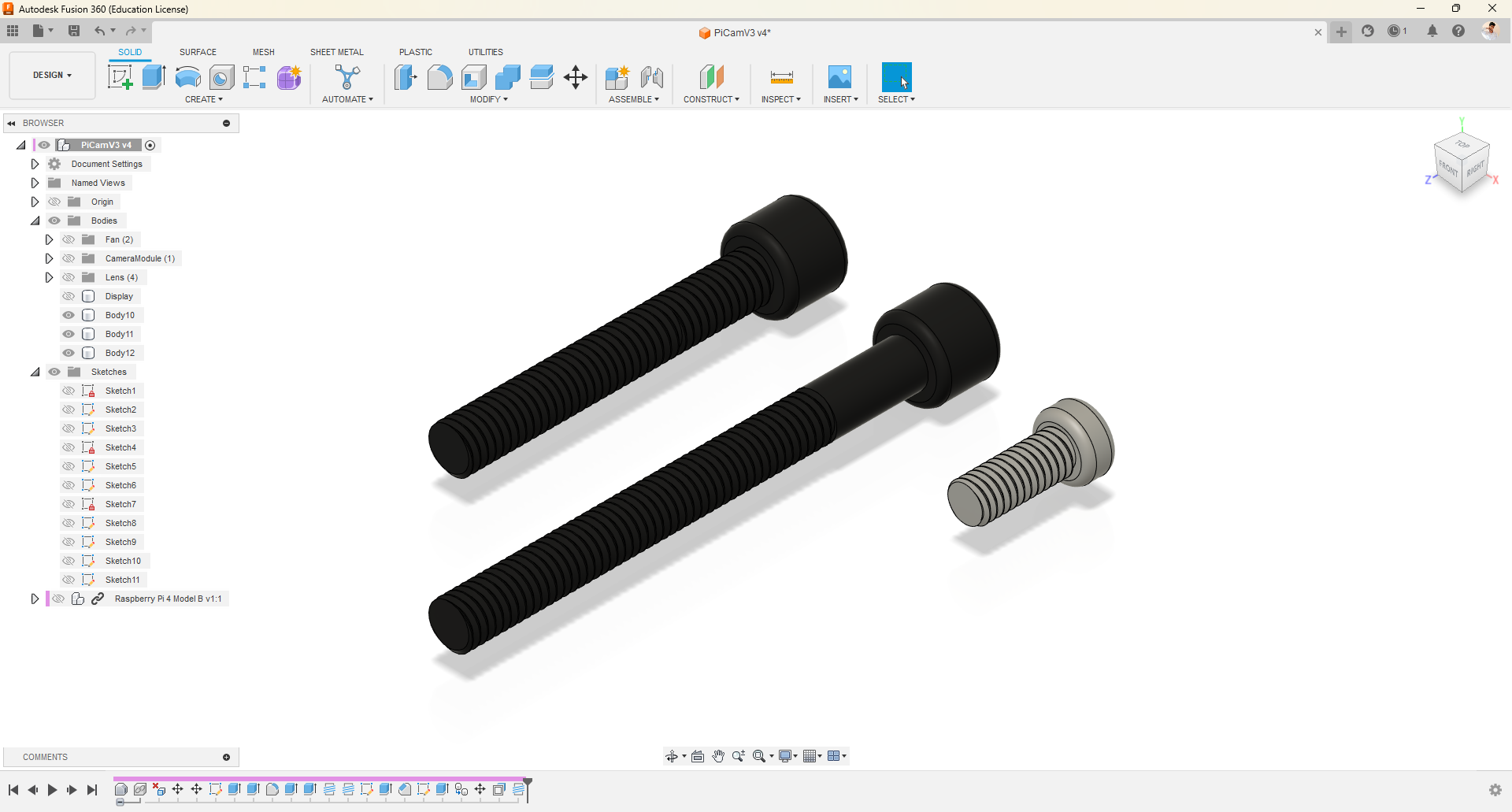Toggle visibility of Body11
The image size is (1512, 812).
69,334
